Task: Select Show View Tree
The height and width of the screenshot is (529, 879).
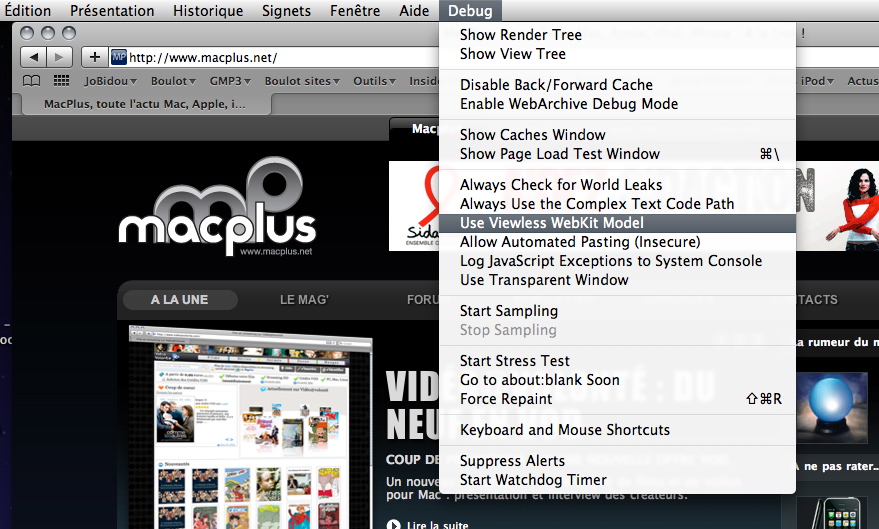Action: coord(617,54)
